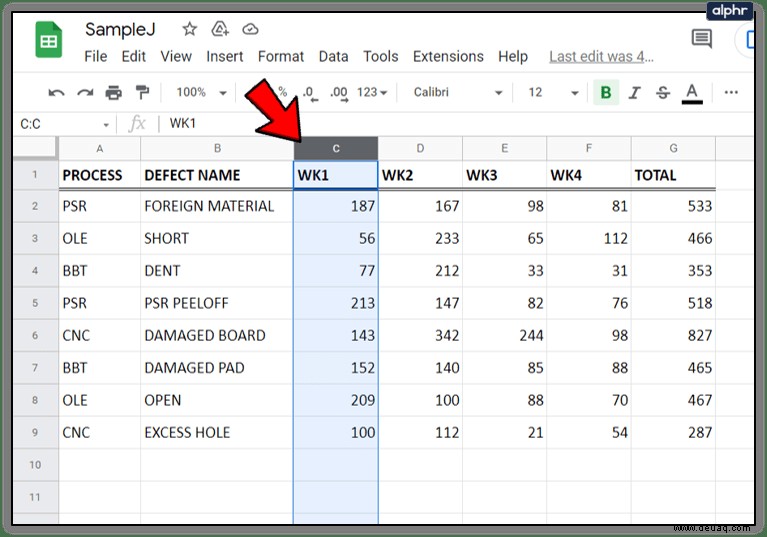Open the more toolbar options ellipsis
The height and width of the screenshot is (537, 767).
tap(731, 92)
